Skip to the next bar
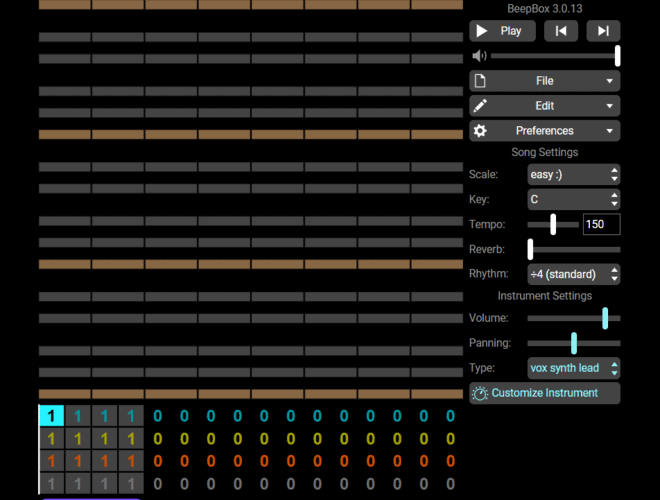 coord(603,31)
